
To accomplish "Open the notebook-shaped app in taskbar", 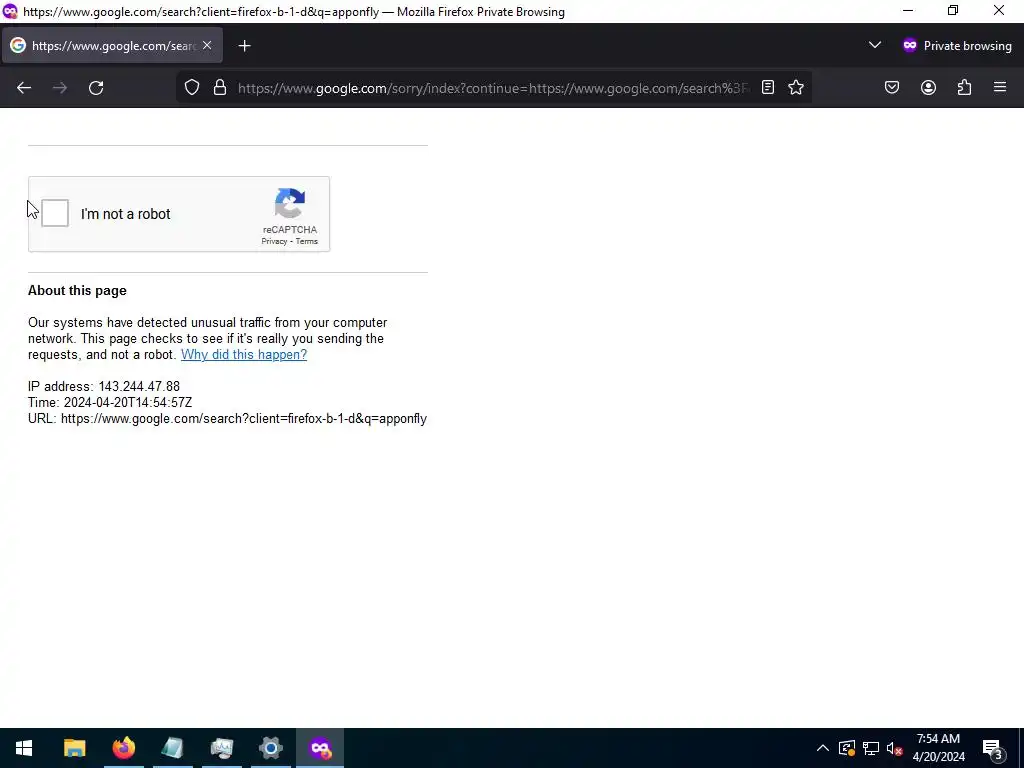I will tap(172, 748).
